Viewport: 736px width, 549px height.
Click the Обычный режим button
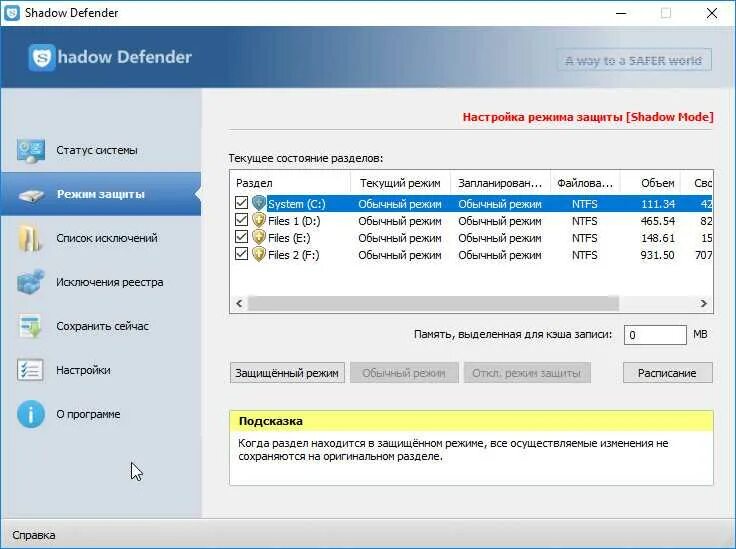click(x=404, y=373)
